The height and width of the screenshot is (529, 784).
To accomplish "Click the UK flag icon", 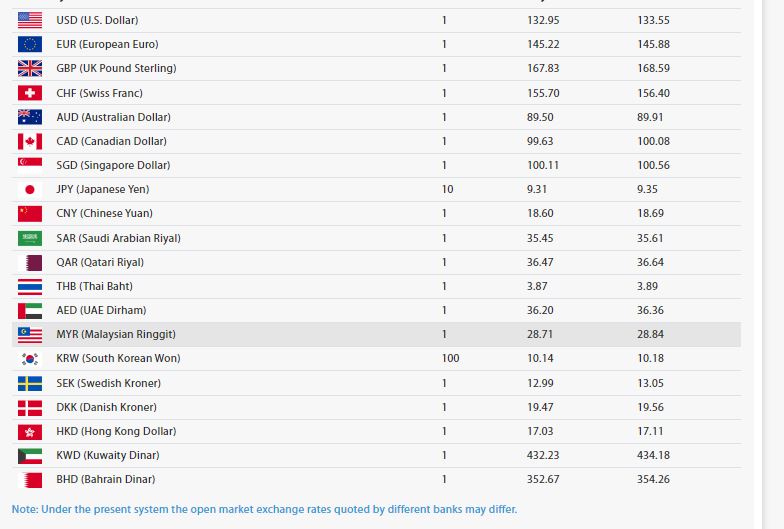I will [x=30, y=68].
